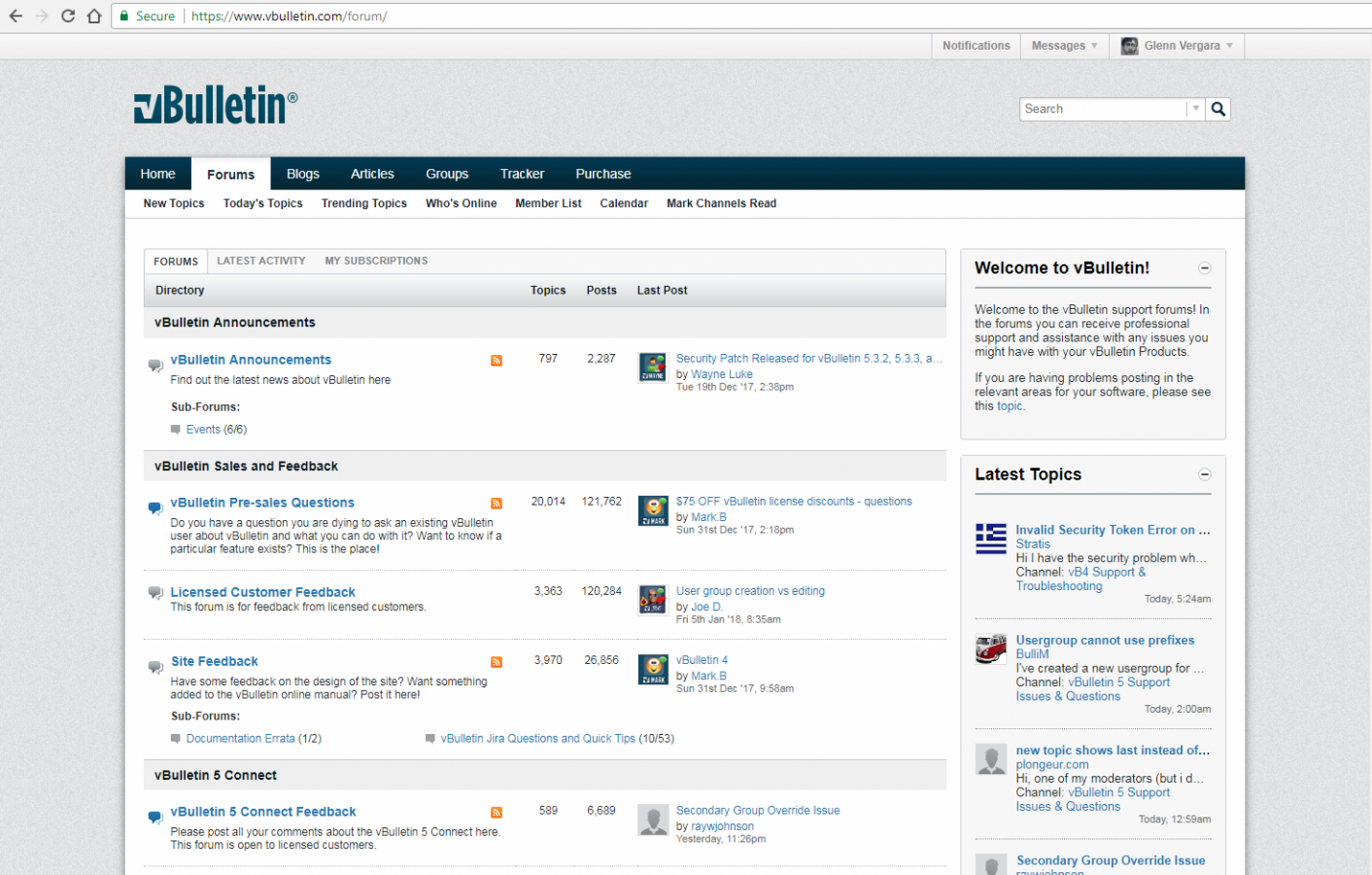Click Documentation Errata sub-forum icon
This screenshot has width=1372, height=875.
point(176,738)
